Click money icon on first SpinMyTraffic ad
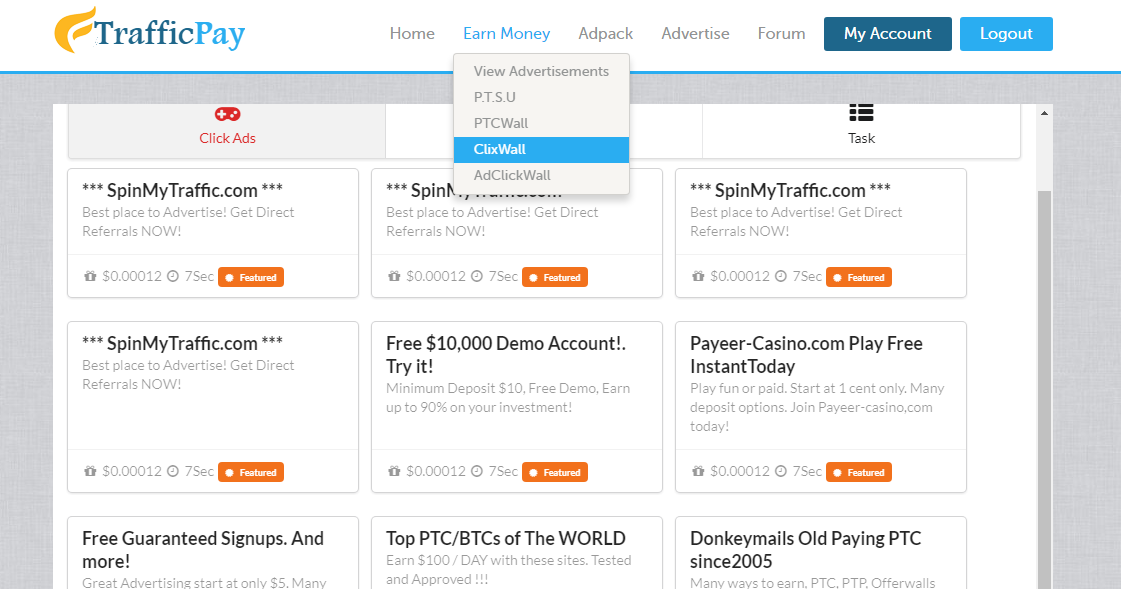 point(90,277)
